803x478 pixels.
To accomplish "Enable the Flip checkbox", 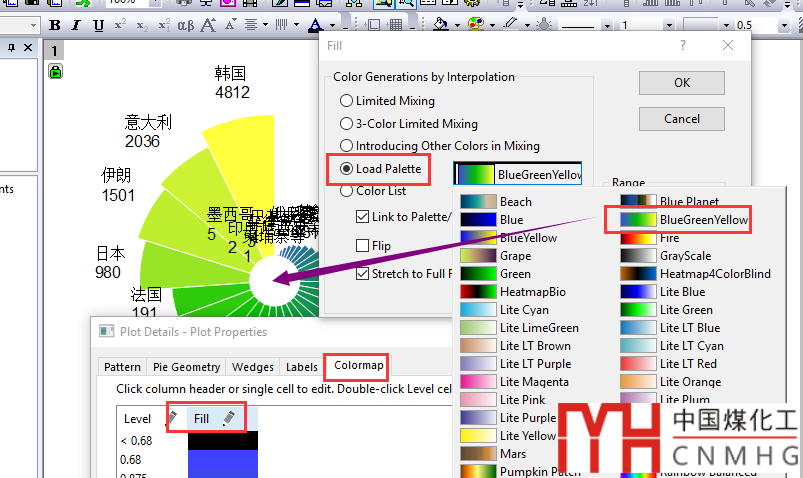I will point(363,245).
